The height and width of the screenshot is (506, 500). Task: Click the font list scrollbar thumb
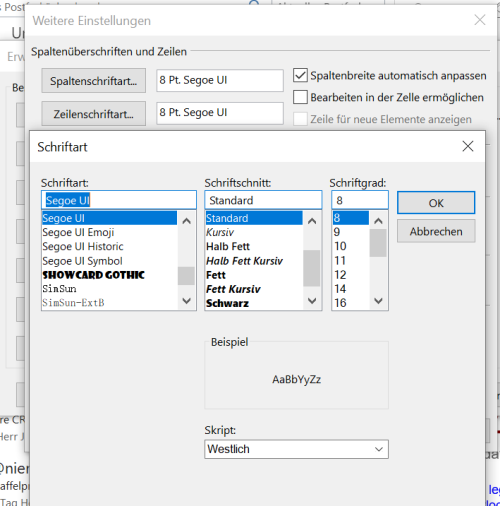pos(186,276)
